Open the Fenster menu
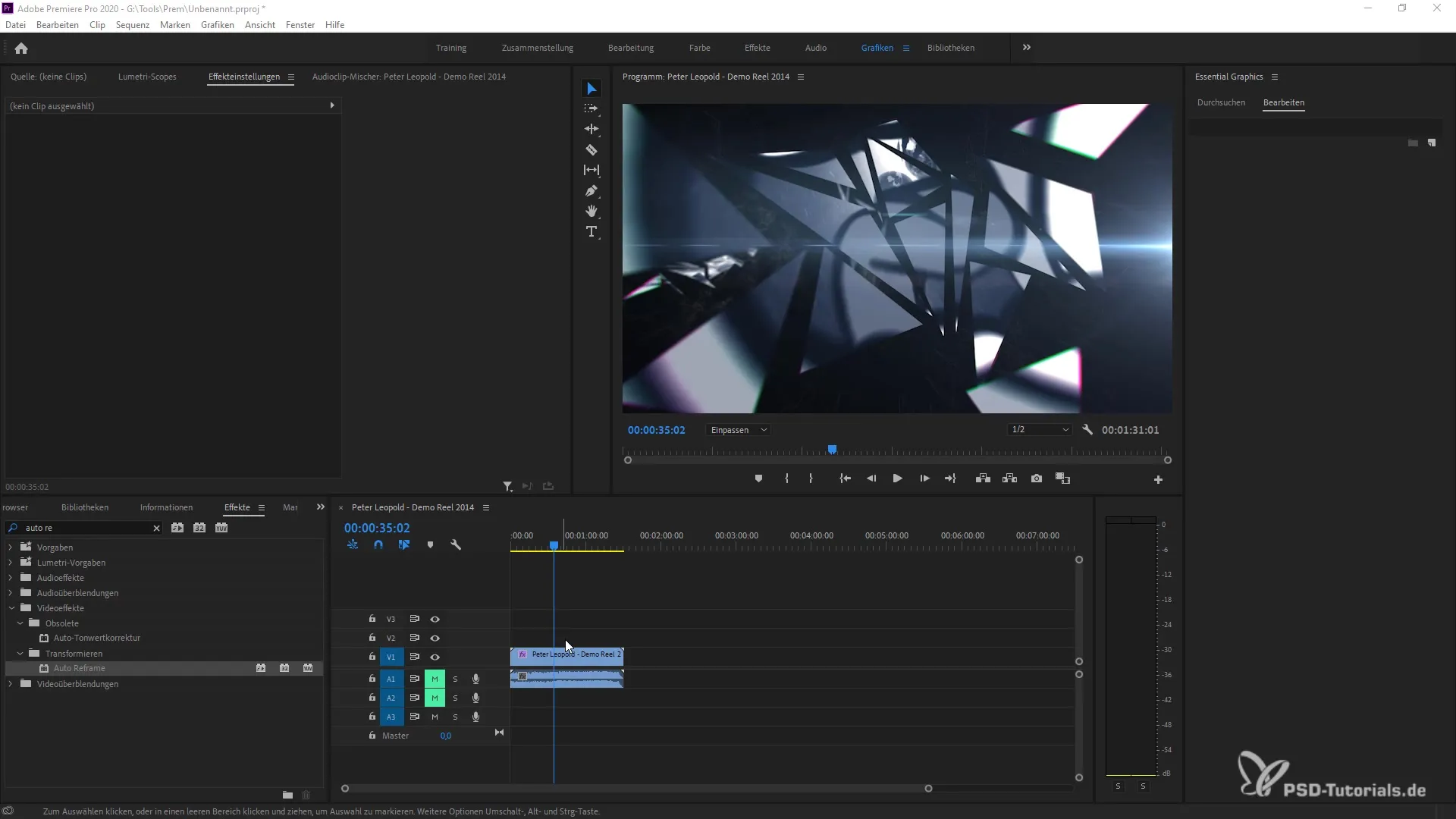 [300, 25]
